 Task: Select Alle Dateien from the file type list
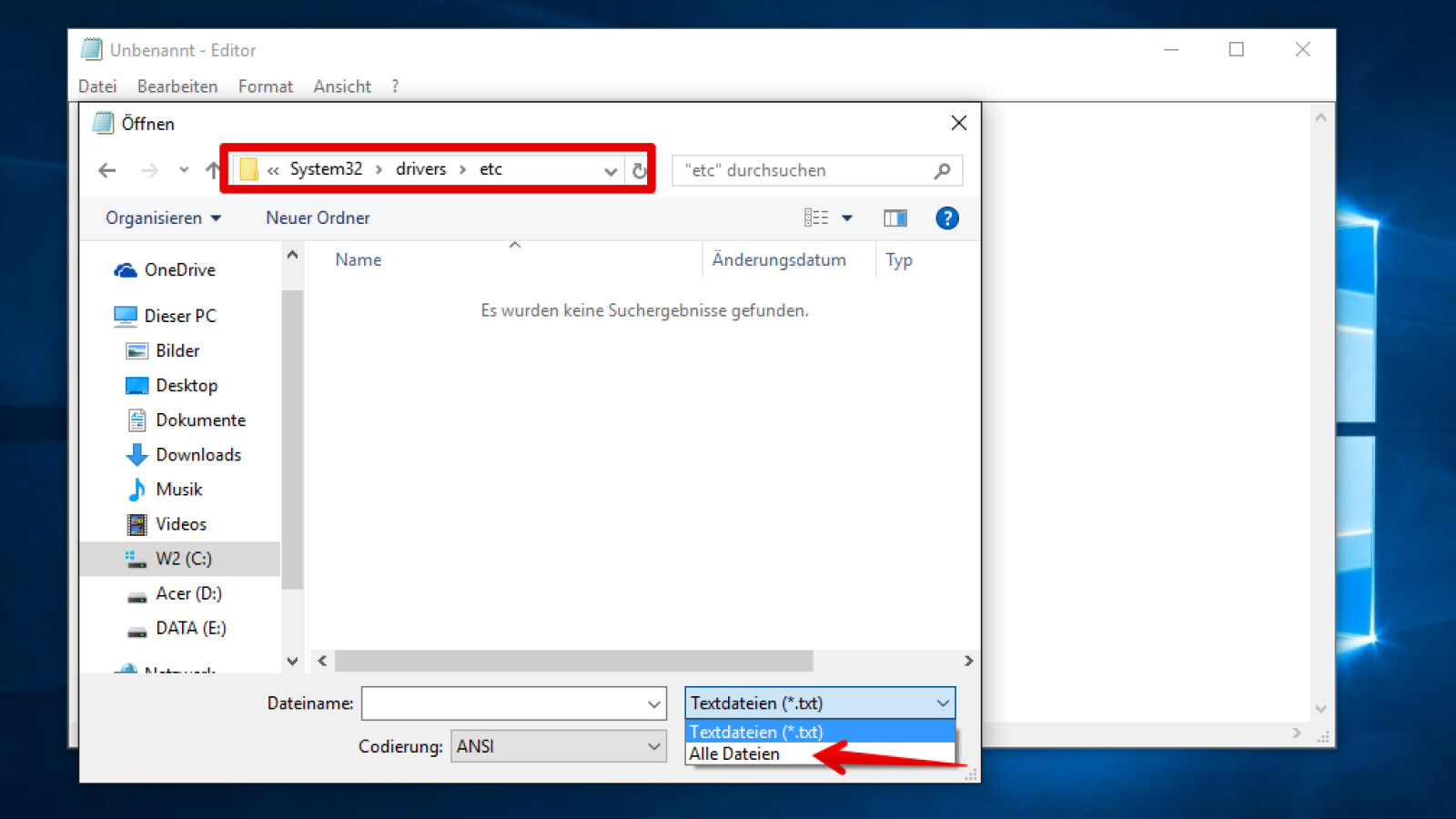[x=735, y=753]
